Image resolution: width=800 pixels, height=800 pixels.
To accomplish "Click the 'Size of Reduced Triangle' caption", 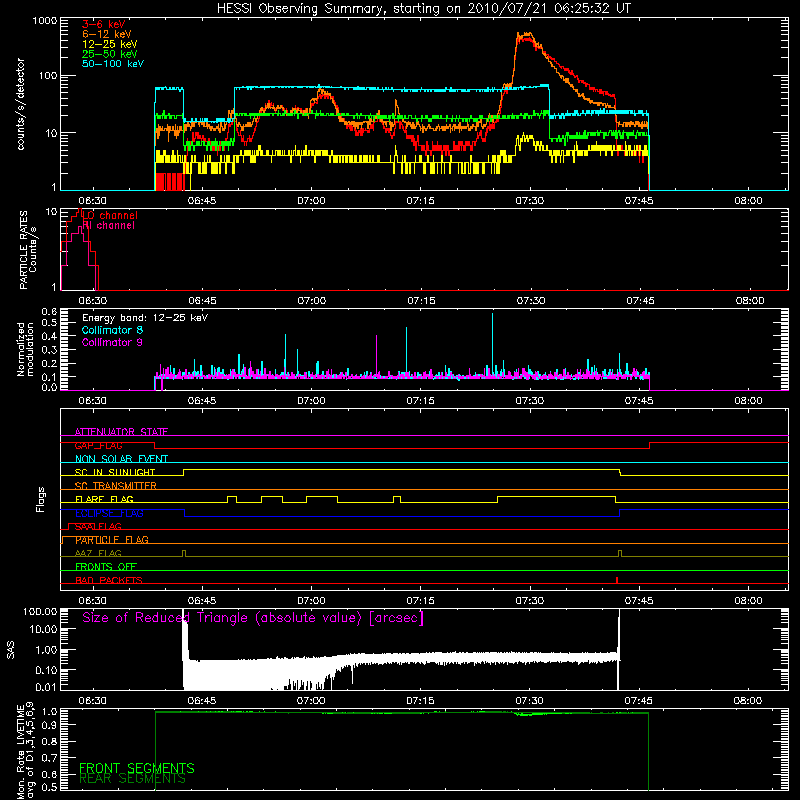I will coord(253,618).
